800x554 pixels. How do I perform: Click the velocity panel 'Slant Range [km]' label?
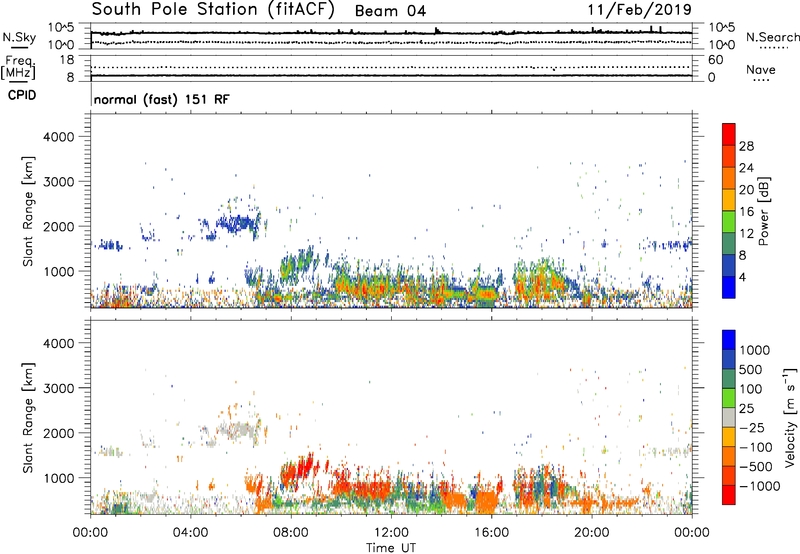pos(28,417)
